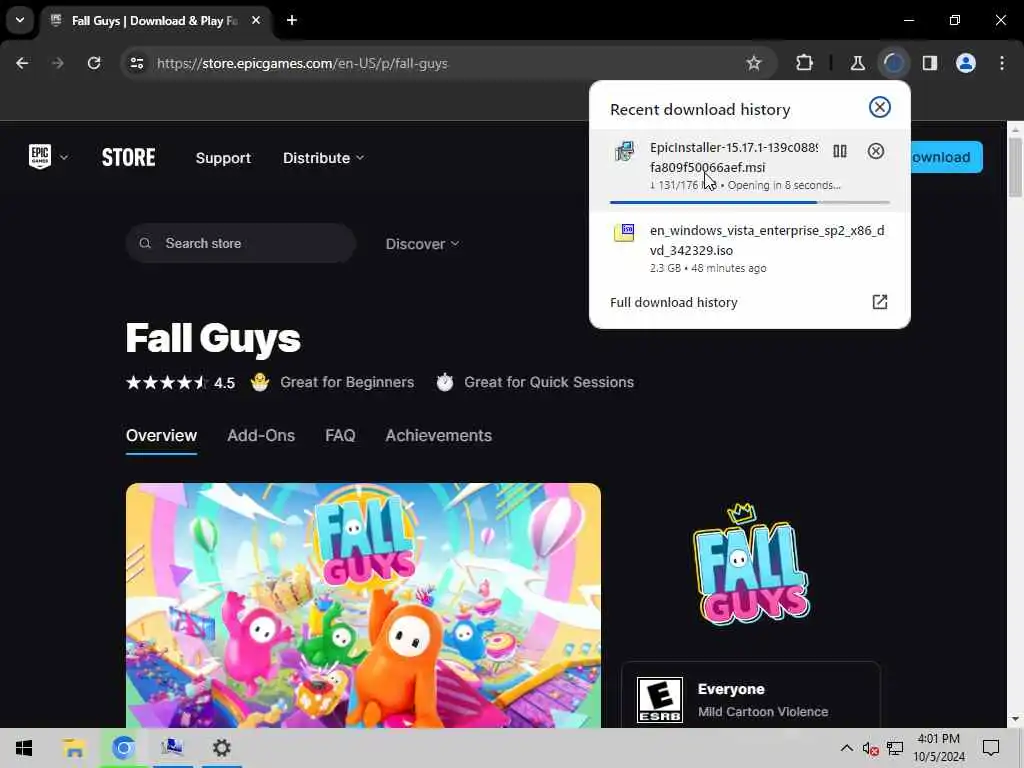Expand the Epic Games logo dropdown chevron
The width and height of the screenshot is (1024, 768).
pyautogui.click(x=64, y=157)
